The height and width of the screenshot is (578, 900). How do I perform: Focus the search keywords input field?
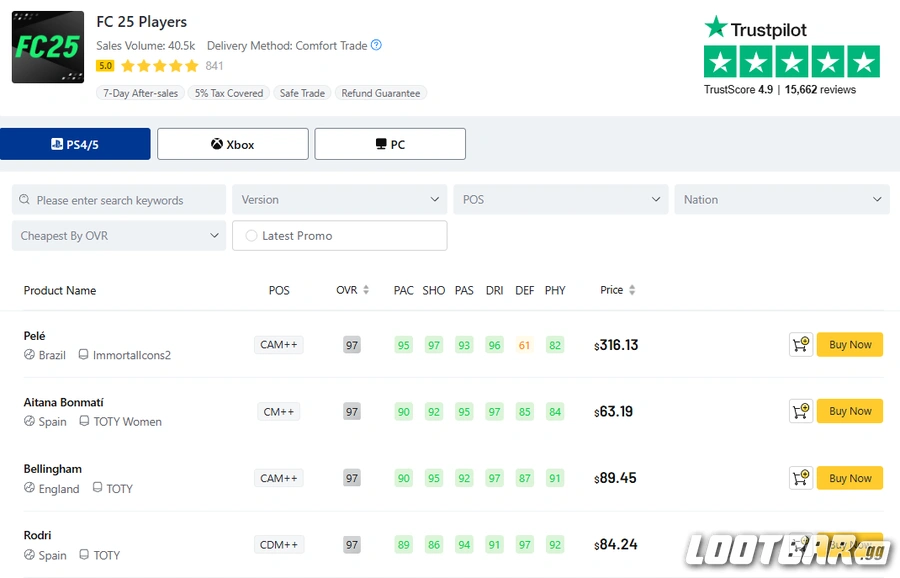[119, 200]
